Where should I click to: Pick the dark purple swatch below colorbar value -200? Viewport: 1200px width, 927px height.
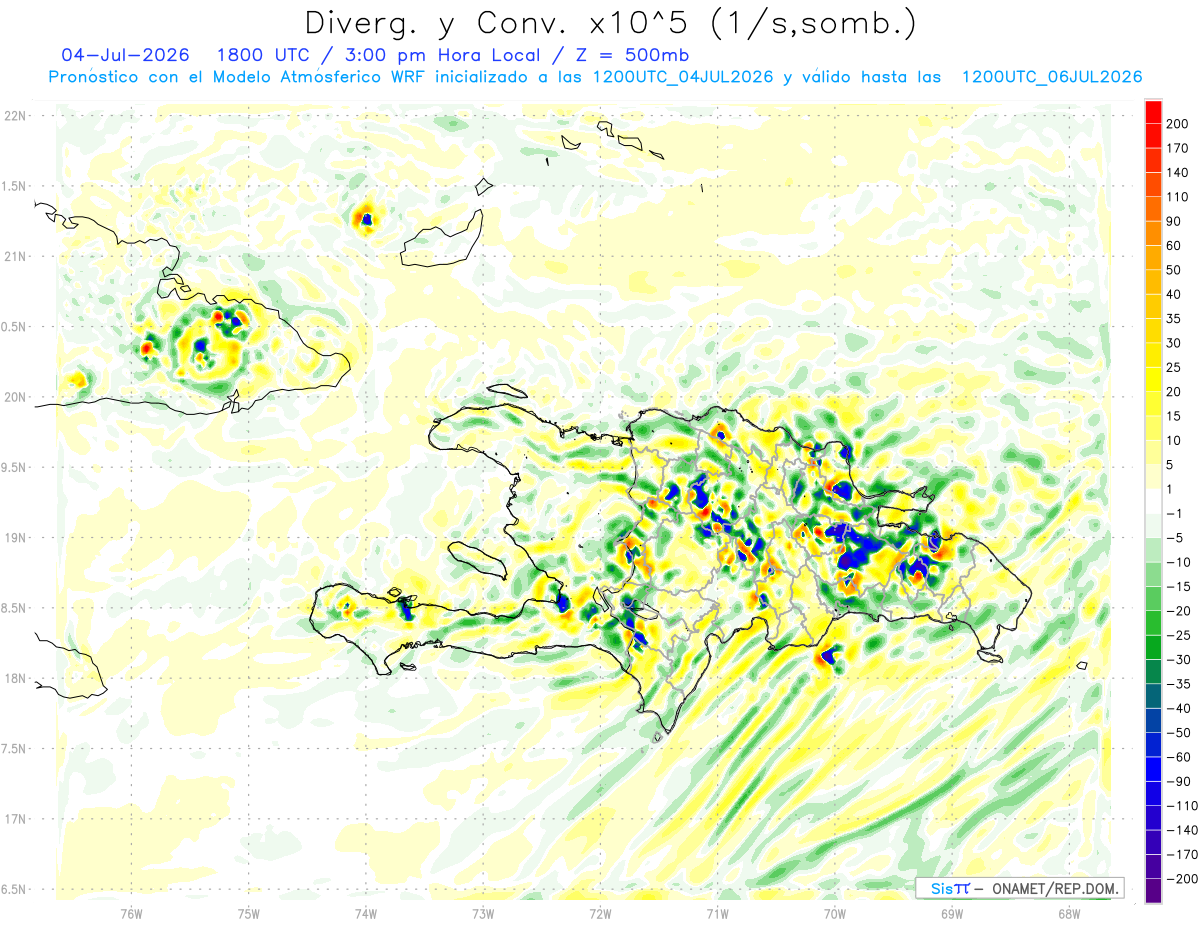click(x=1153, y=890)
